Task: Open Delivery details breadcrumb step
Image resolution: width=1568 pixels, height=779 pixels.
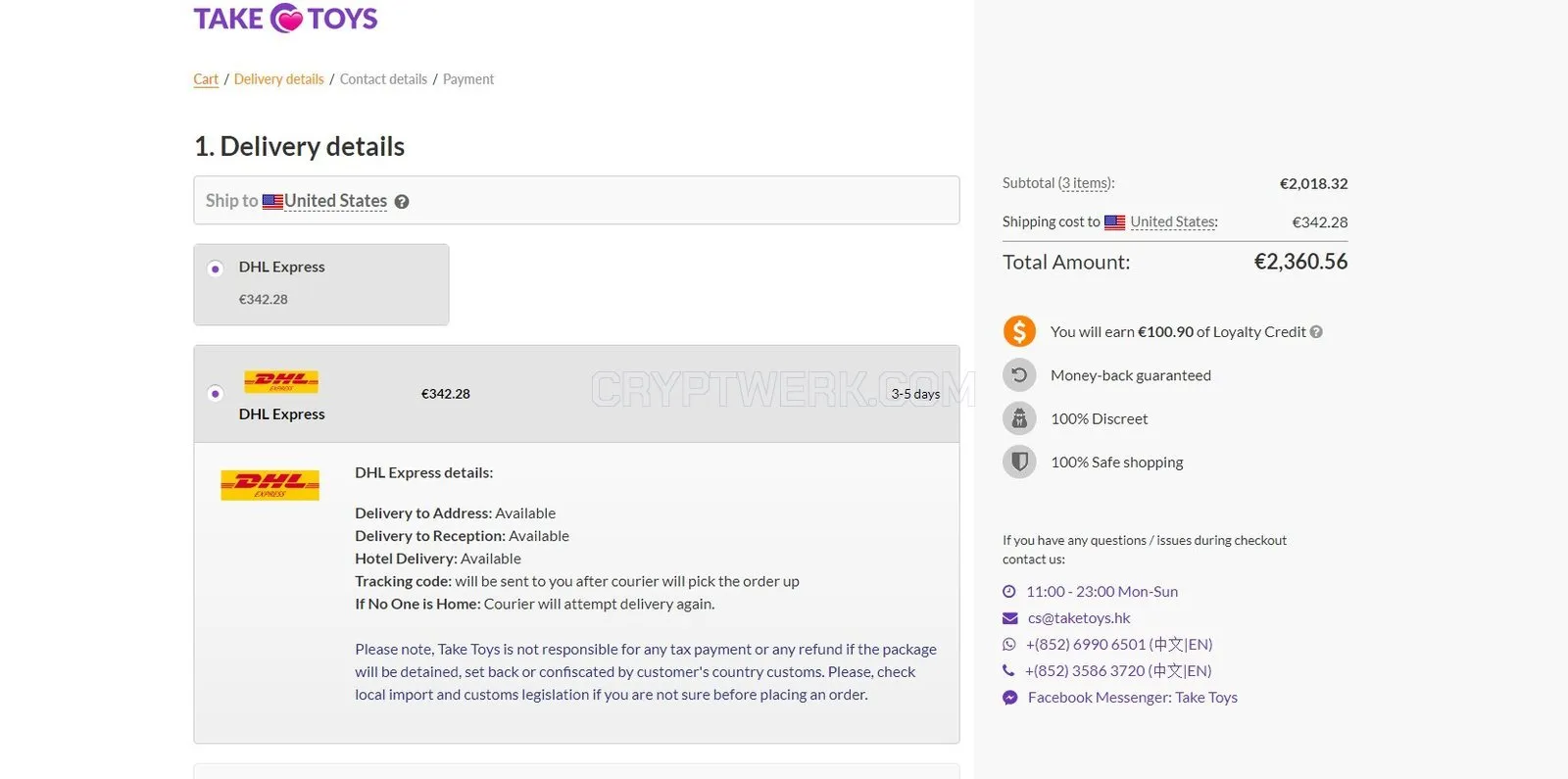Action: [x=279, y=79]
